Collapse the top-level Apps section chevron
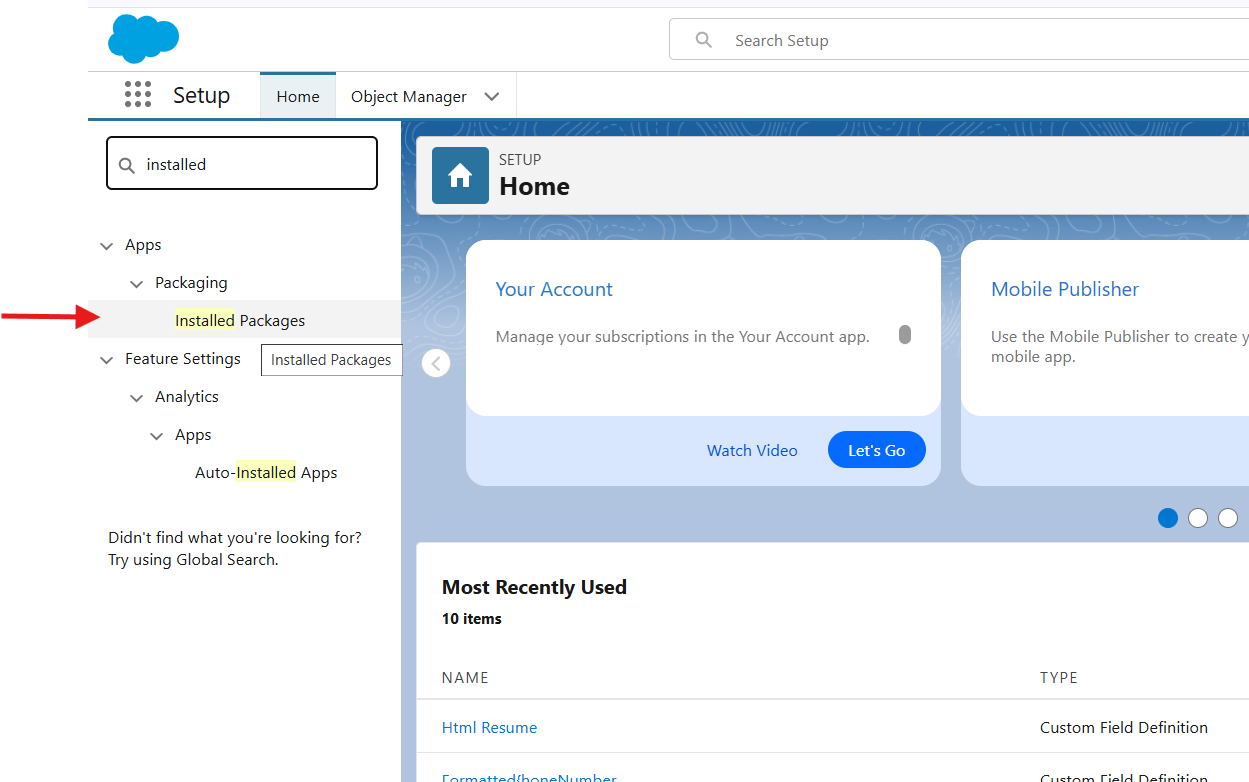The width and height of the screenshot is (1249, 782). [107, 246]
